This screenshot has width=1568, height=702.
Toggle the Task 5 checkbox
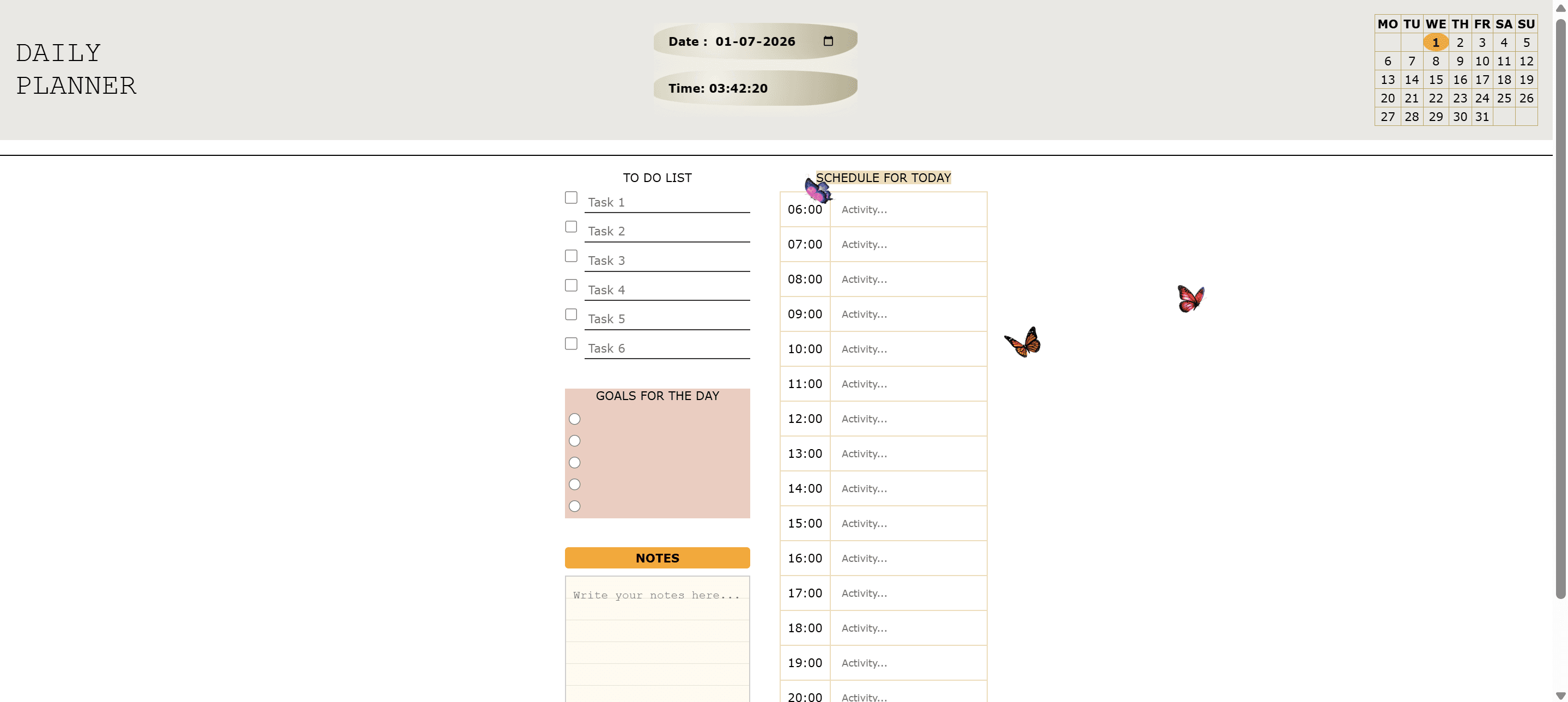(571, 314)
